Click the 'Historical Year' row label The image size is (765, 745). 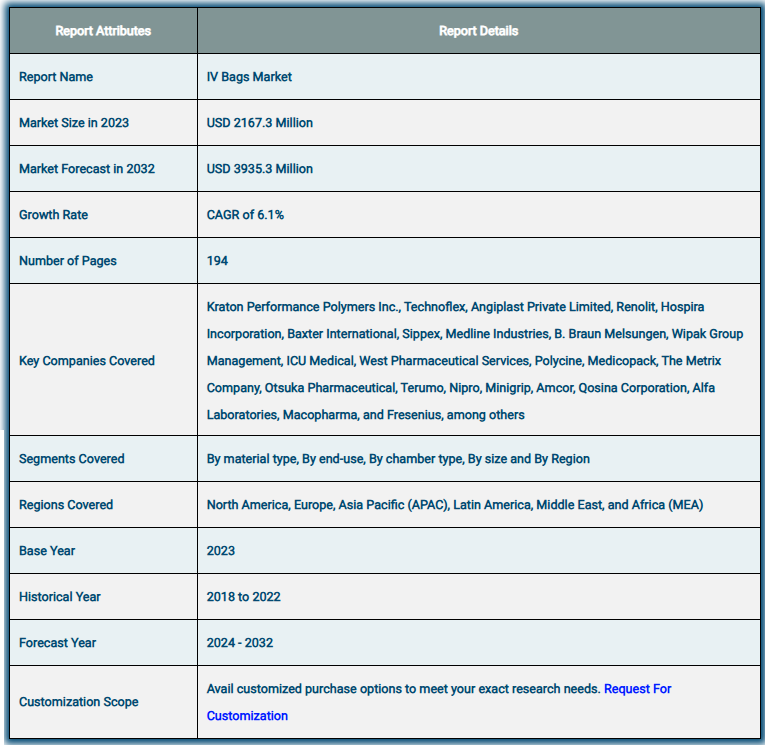pos(60,597)
